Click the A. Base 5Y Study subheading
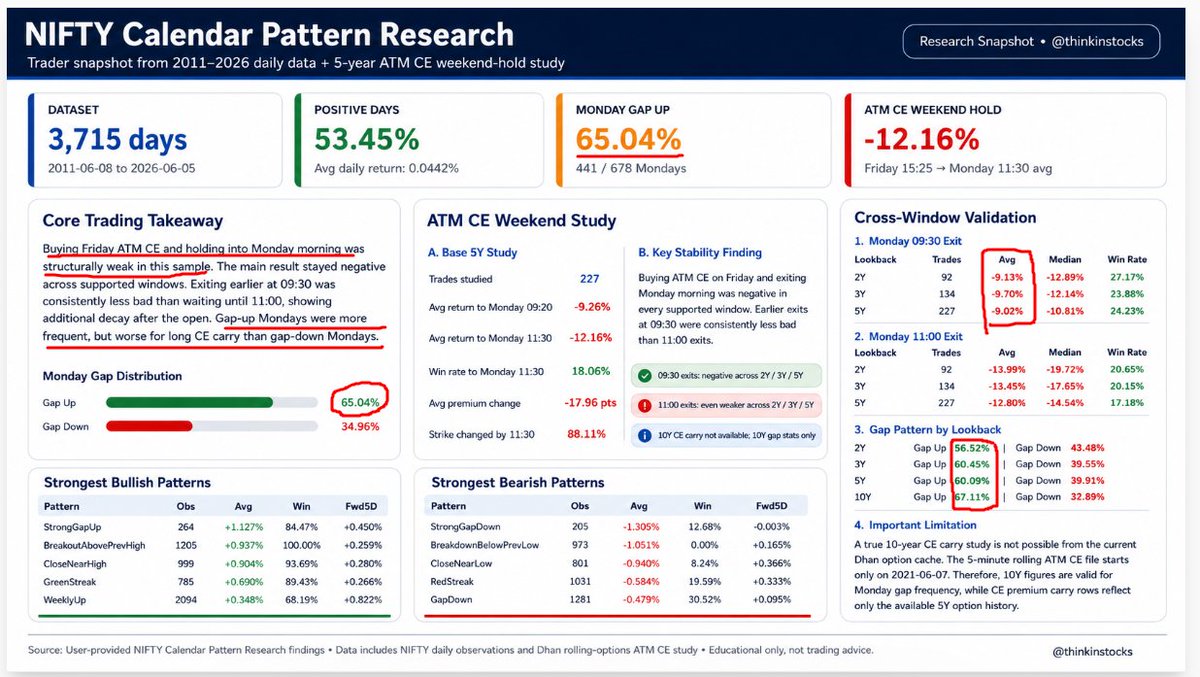Image resolution: width=1200 pixels, height=677 pixels. [473, 253]
